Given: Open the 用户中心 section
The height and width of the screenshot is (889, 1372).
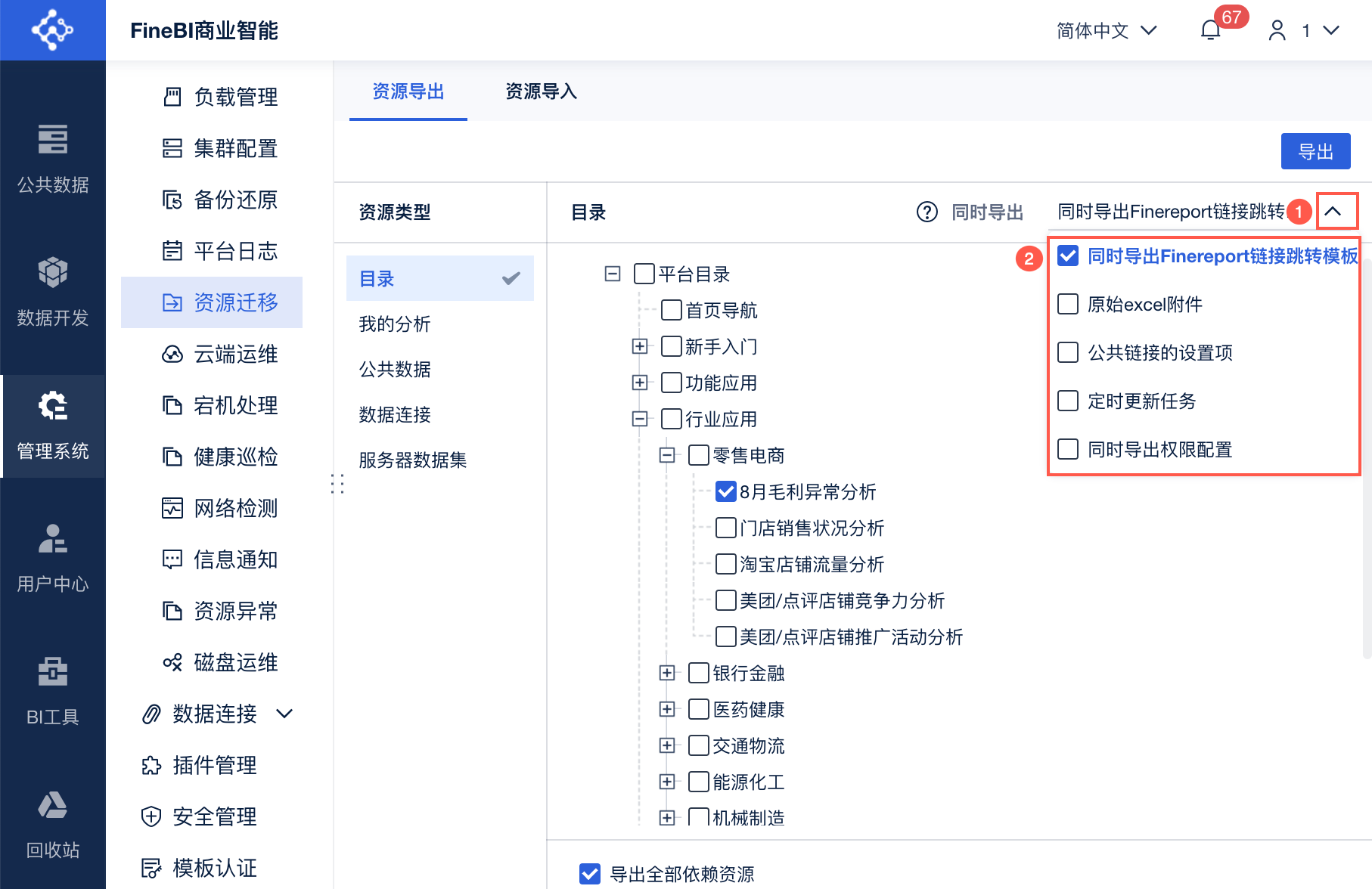Looking at the screenshot, I should click(x=53, y=558).
